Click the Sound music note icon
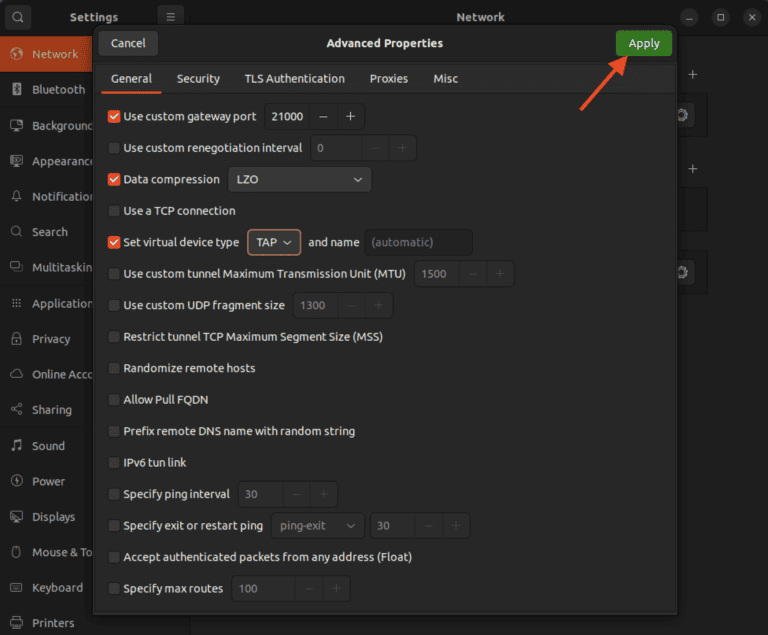Image resolution: width=768 pixels, height=635 pixels. (x=16, y=446)
